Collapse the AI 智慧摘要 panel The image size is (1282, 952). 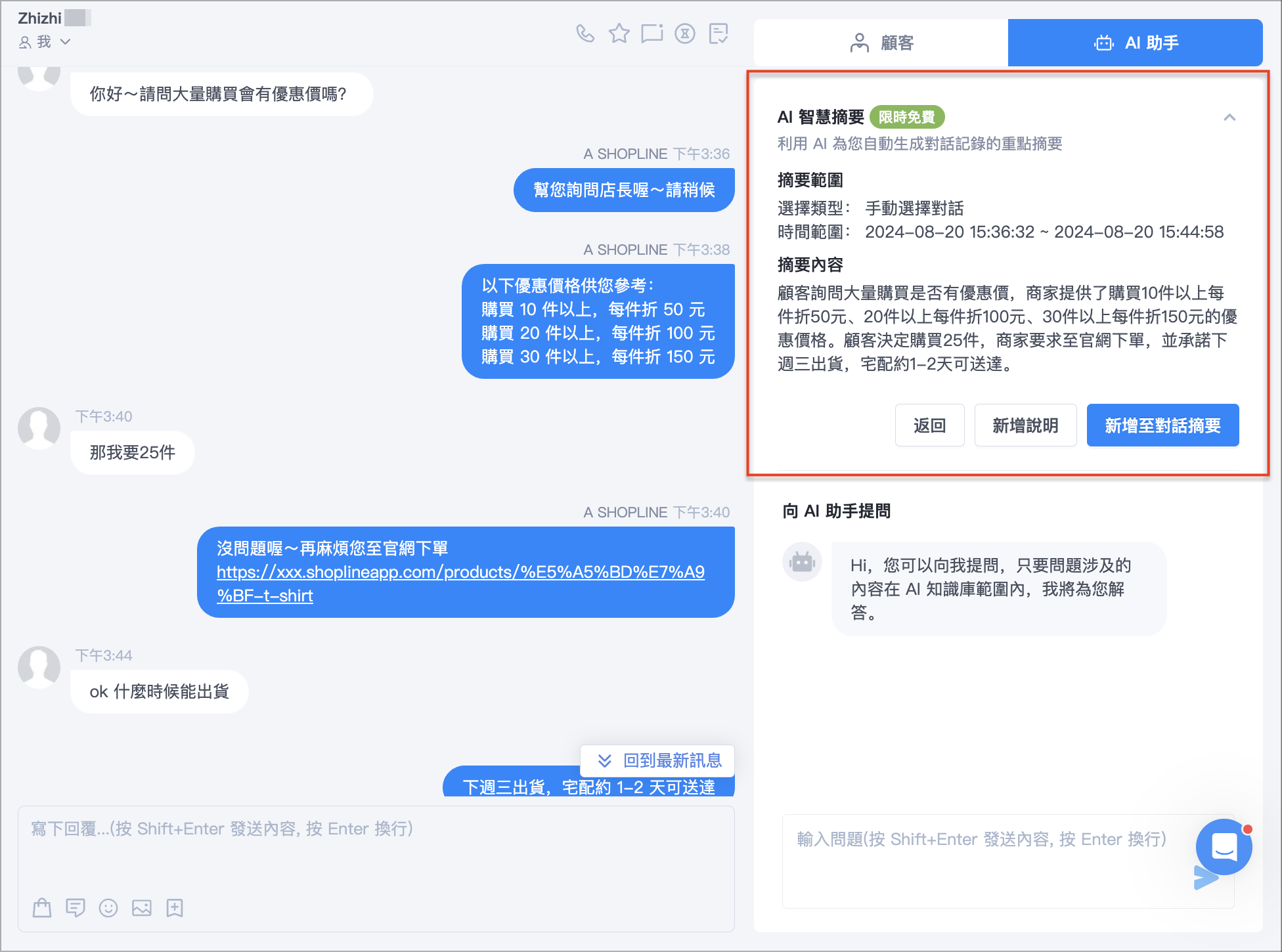click(x=1229, y=118)
